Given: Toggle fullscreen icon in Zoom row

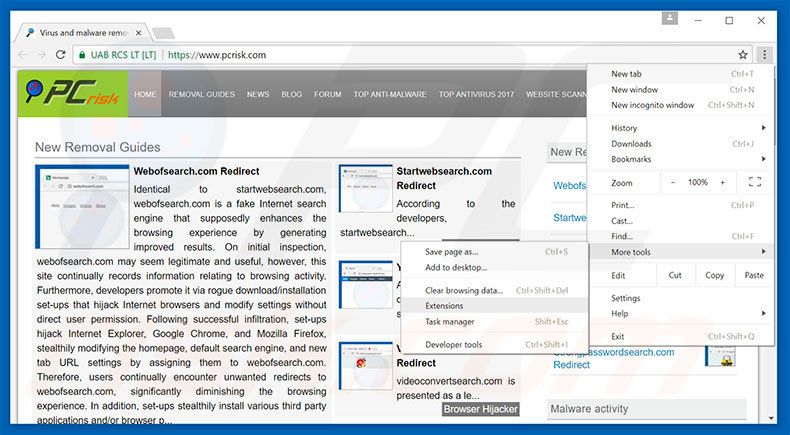Looking at the screenshot, I should [755, 182].
